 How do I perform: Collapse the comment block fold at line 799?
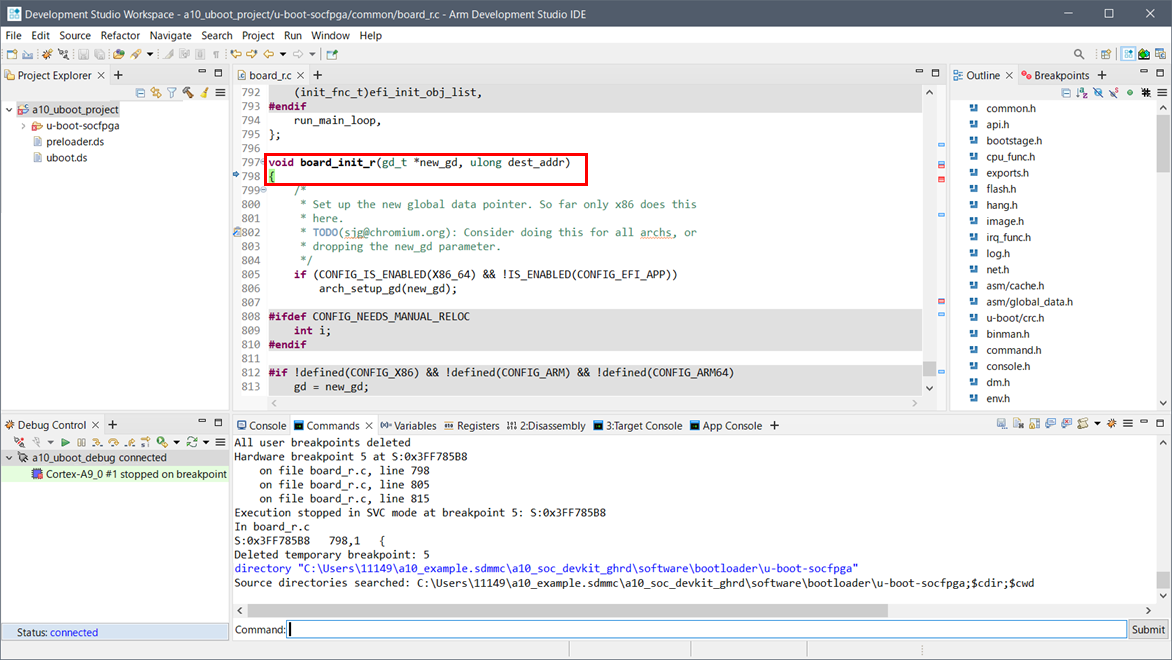[264, 190]
